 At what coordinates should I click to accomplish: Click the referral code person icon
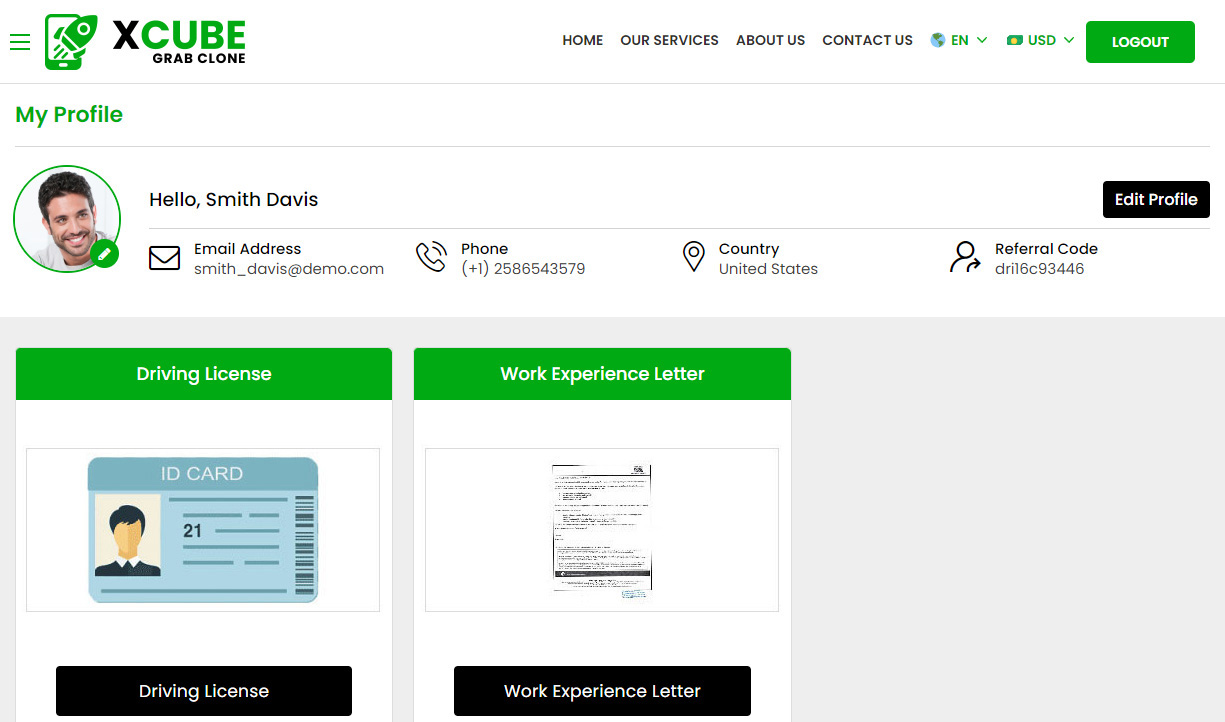[x=965, y=257]
